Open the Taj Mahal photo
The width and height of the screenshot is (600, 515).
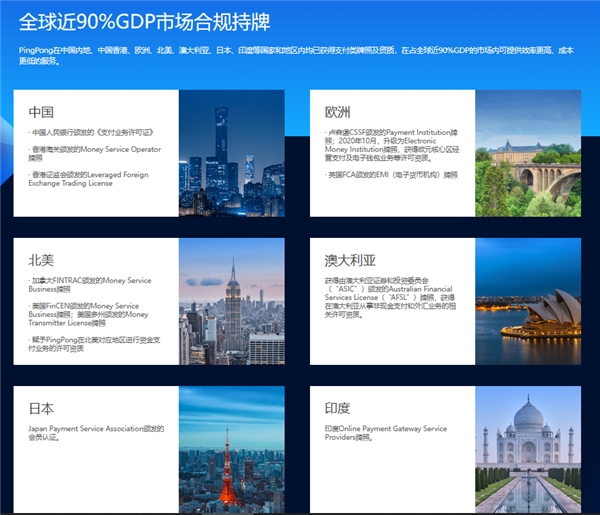(x=527, y=450)
